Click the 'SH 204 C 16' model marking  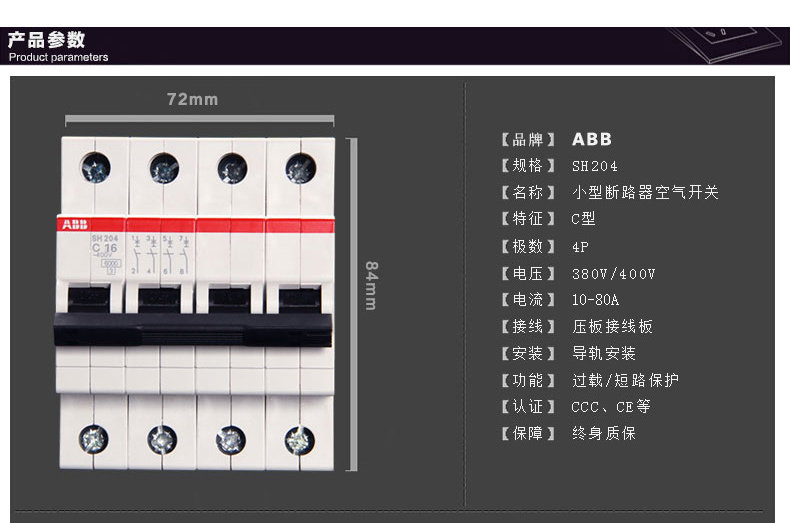pos(104,243)
